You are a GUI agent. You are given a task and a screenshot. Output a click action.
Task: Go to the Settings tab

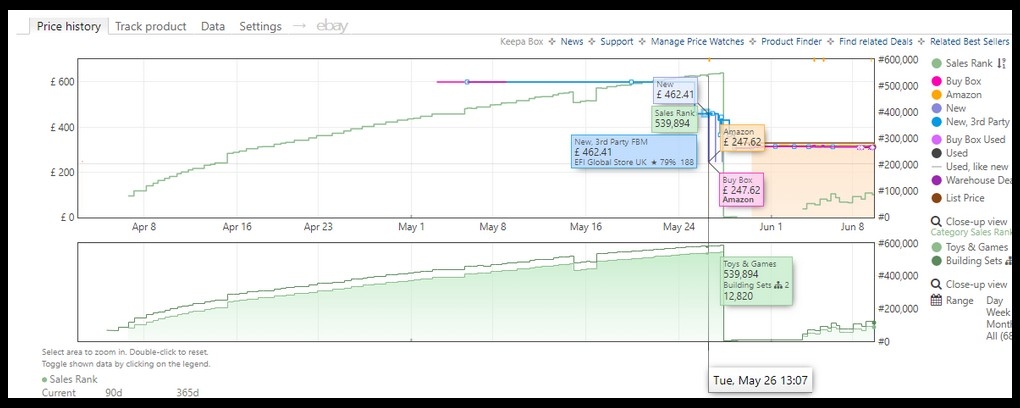(260, 26)
